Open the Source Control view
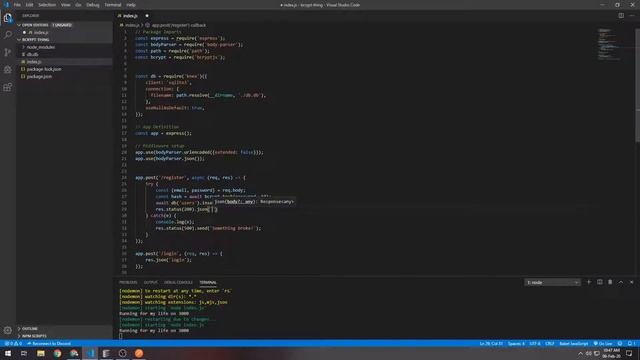 point(8,52)
